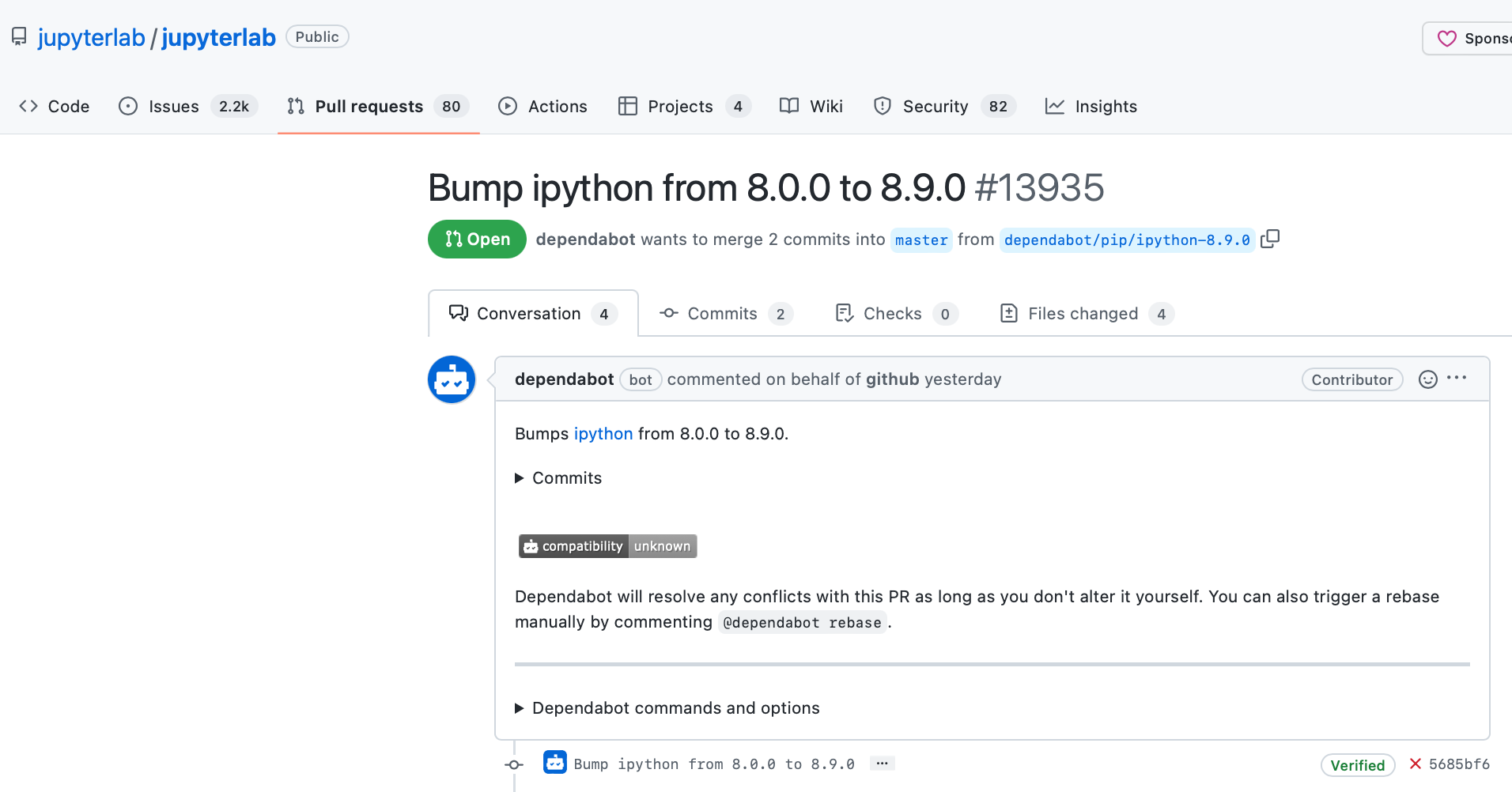
Task: Click the yesterday timestamp link
Action: click(x=962, y=379)
